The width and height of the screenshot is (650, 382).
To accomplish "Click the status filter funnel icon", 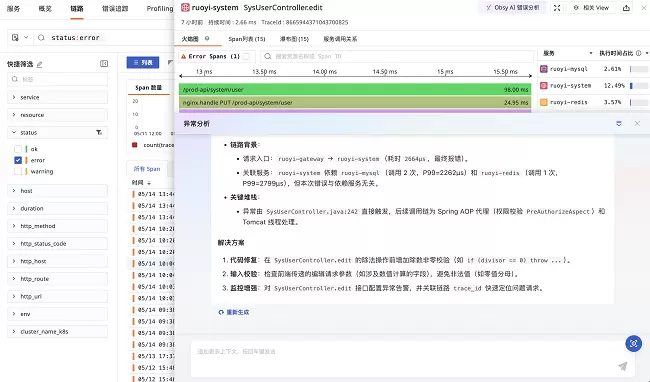I will 99,133.
